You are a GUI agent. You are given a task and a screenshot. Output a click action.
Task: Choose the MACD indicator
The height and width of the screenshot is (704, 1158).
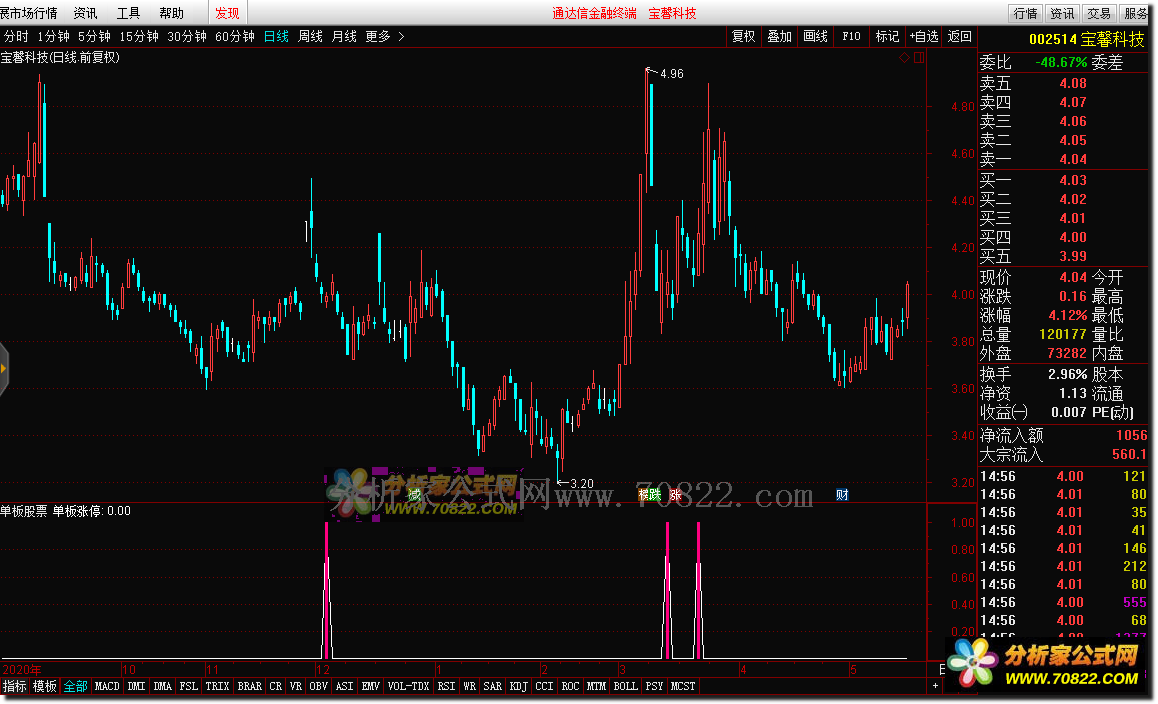point(107,686)
